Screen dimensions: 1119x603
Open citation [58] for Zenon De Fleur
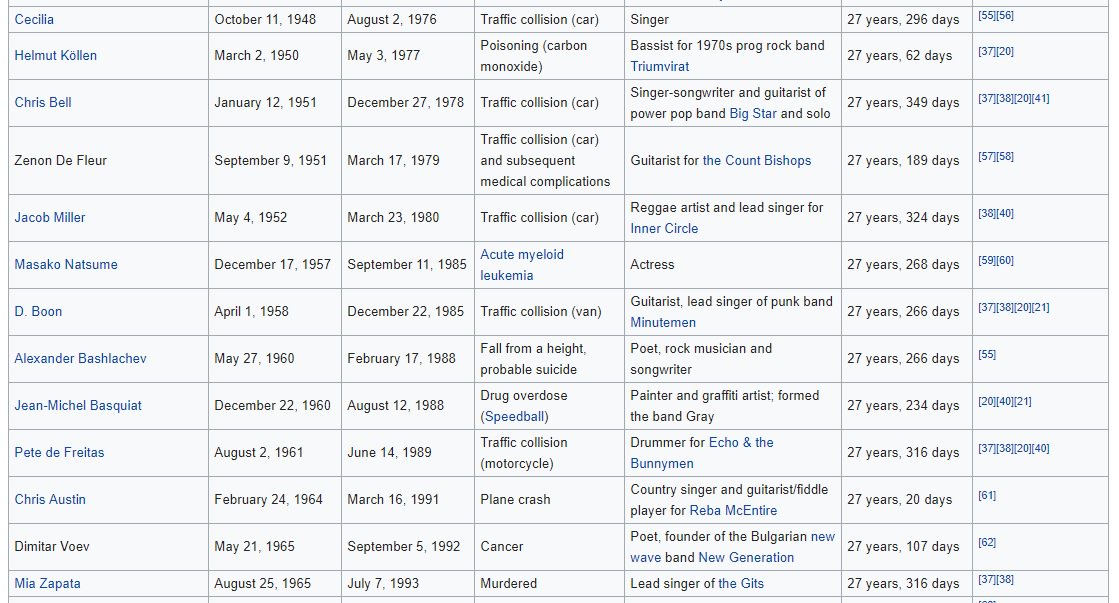[1005, 156]
